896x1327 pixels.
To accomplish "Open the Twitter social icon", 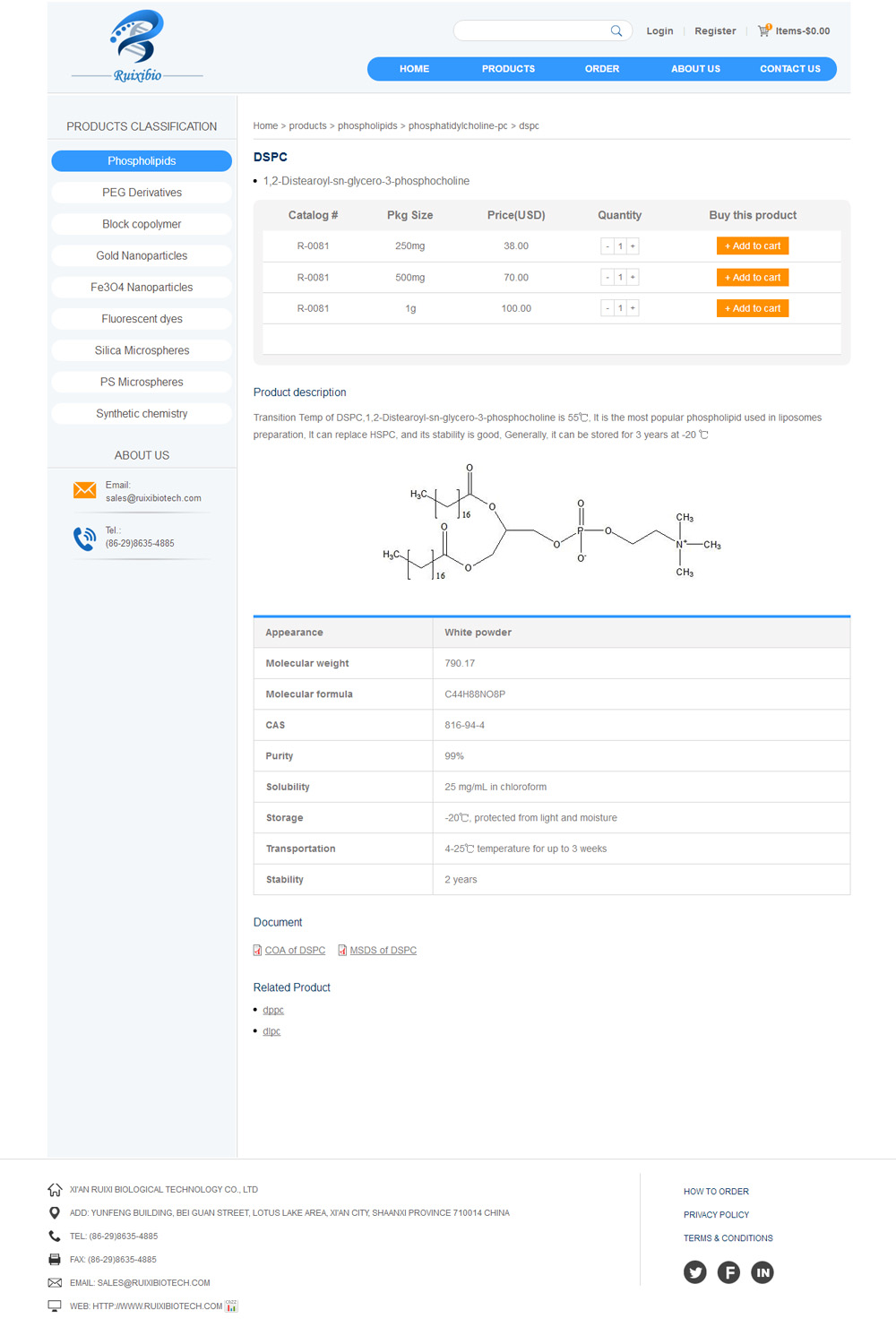I will pos(695,1272).
